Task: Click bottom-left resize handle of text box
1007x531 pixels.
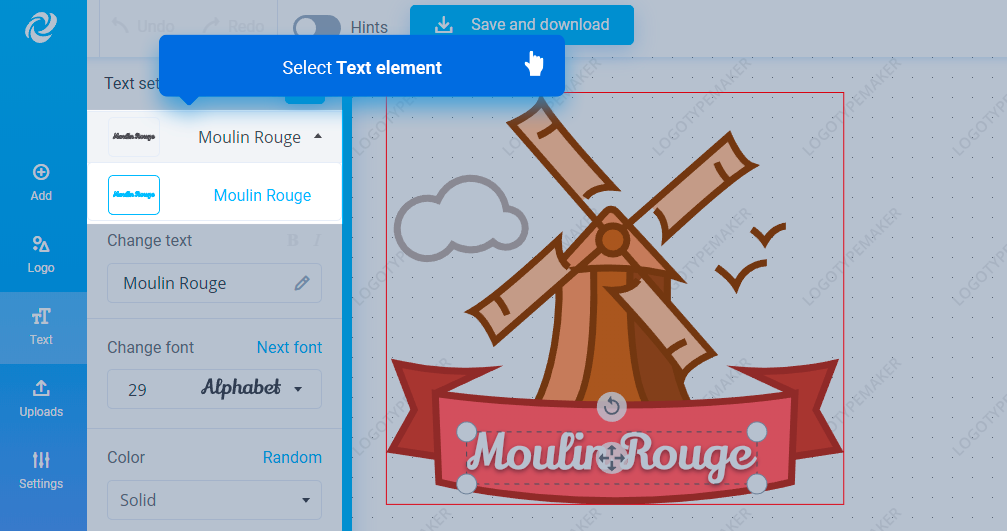Action: (466, 483)
